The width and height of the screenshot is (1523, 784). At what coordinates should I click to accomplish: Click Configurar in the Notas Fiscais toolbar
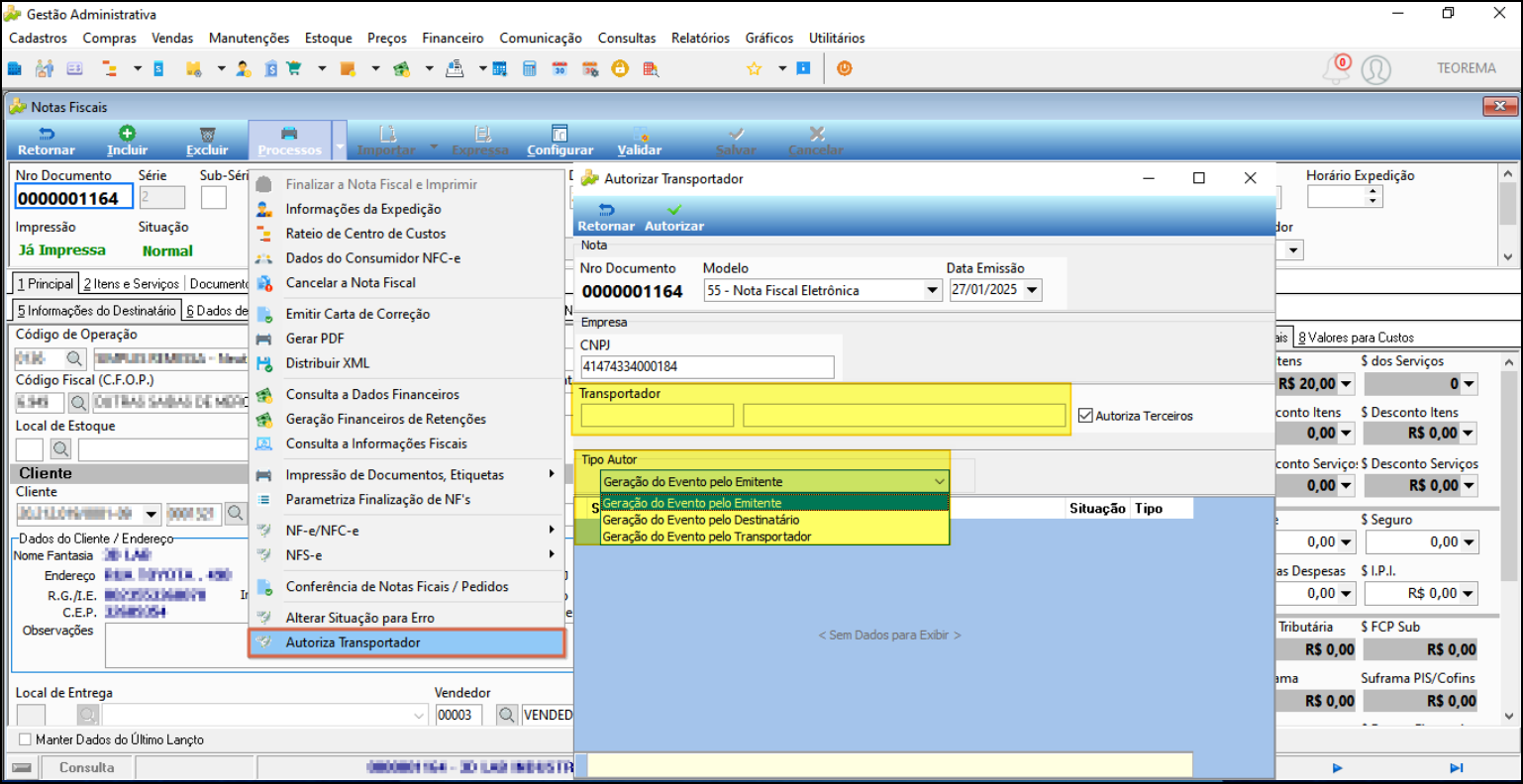coord(560,142)
